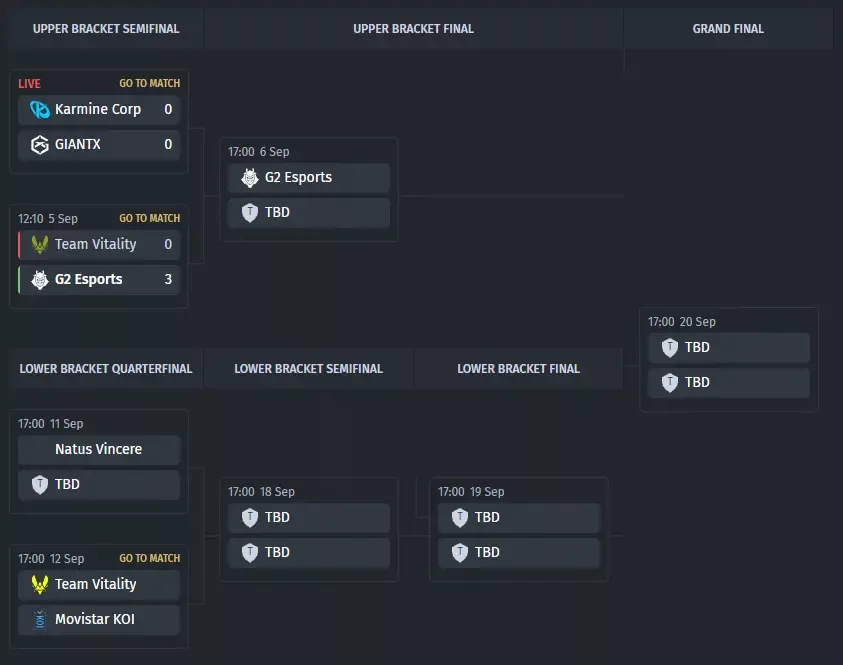Open GO TO MATCH for Vitality vs G2
This screenshot has width=843, height=665.
(x=149, y=218)
